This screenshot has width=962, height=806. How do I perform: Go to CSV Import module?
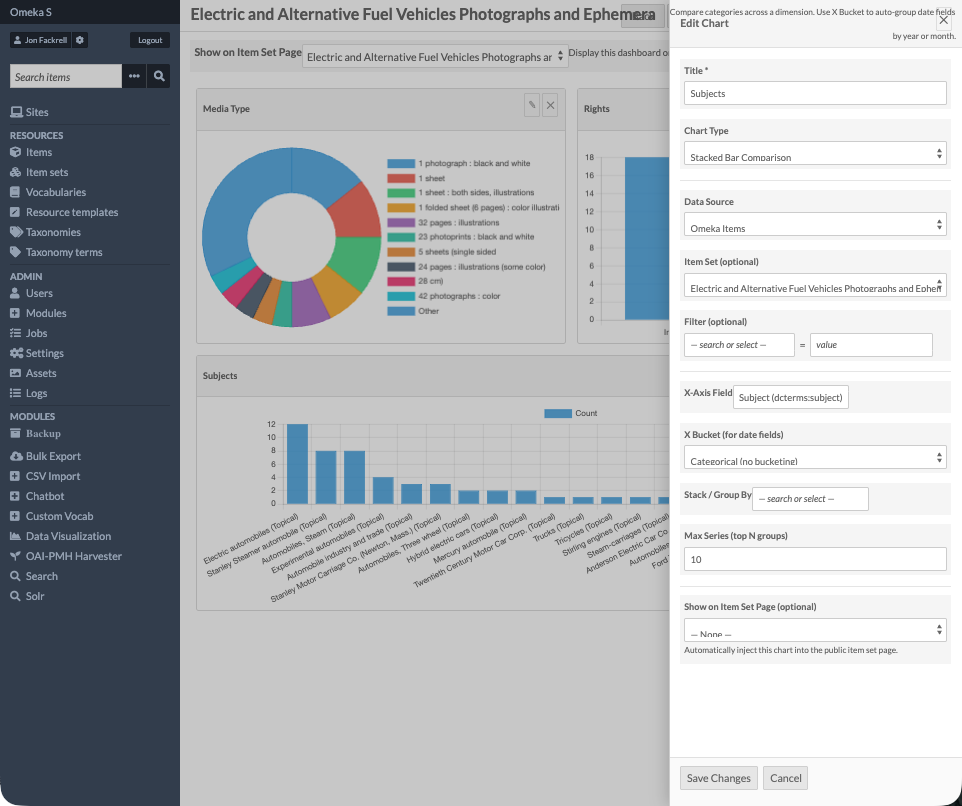pyautogui.click(x=53, y=476)
